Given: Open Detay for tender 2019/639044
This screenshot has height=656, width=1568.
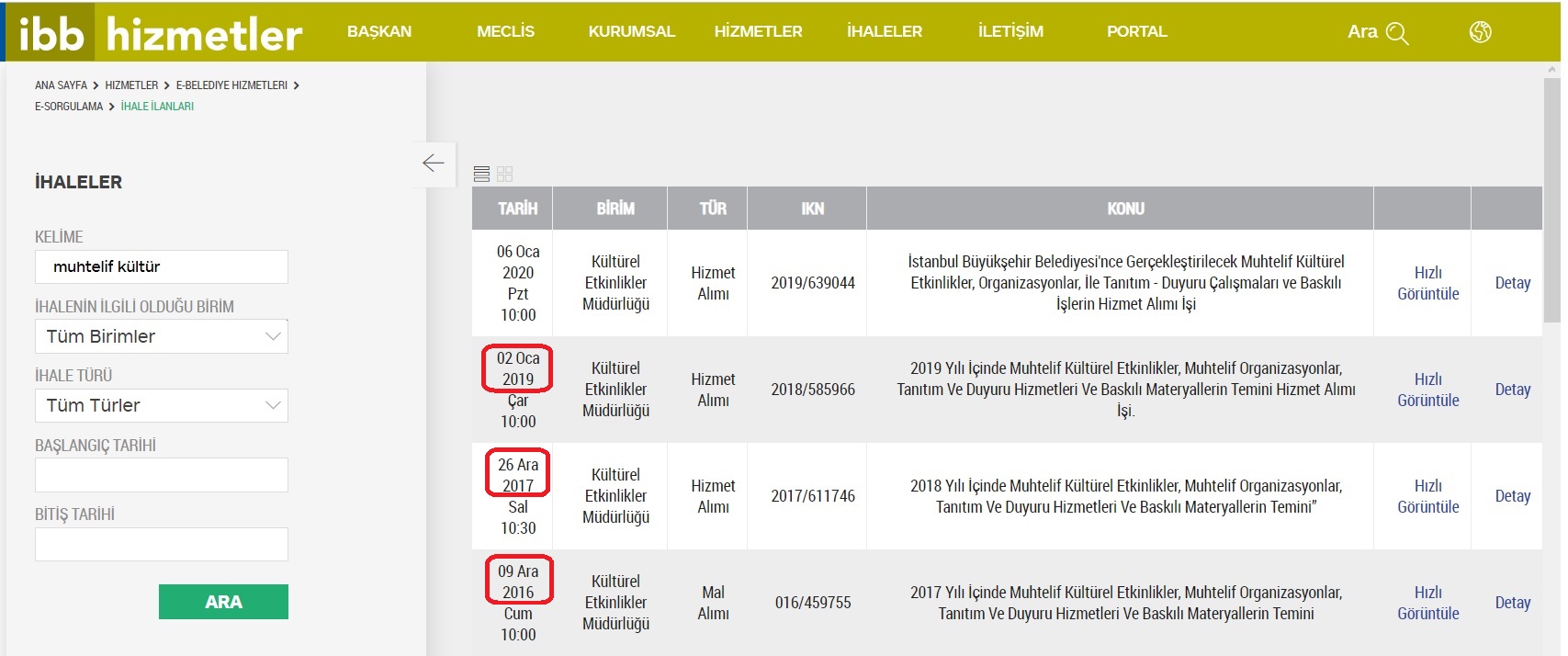Looking at the screenshot, I should 1512,283.
